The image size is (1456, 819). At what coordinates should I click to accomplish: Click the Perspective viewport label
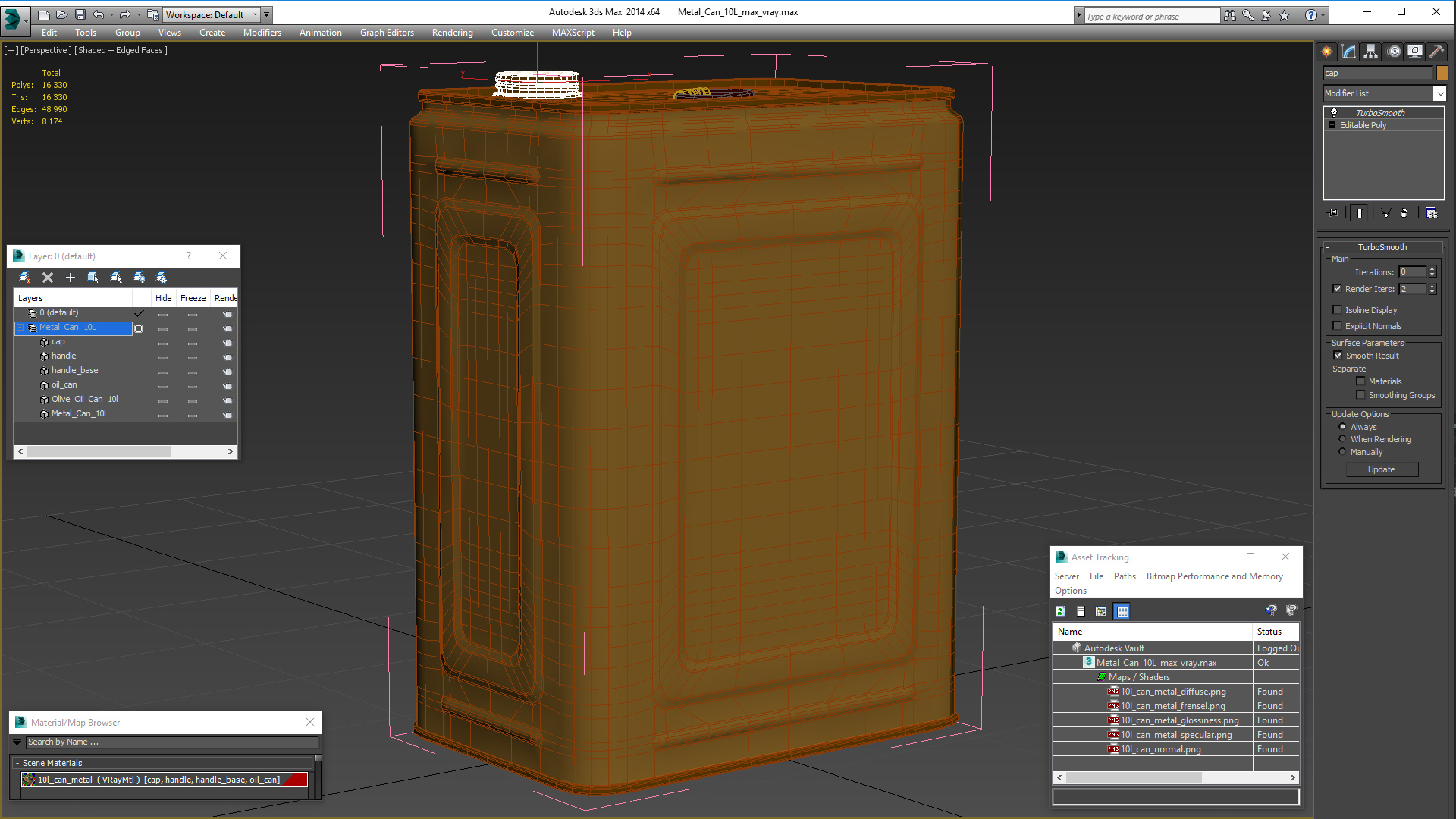tap(46, 50)
